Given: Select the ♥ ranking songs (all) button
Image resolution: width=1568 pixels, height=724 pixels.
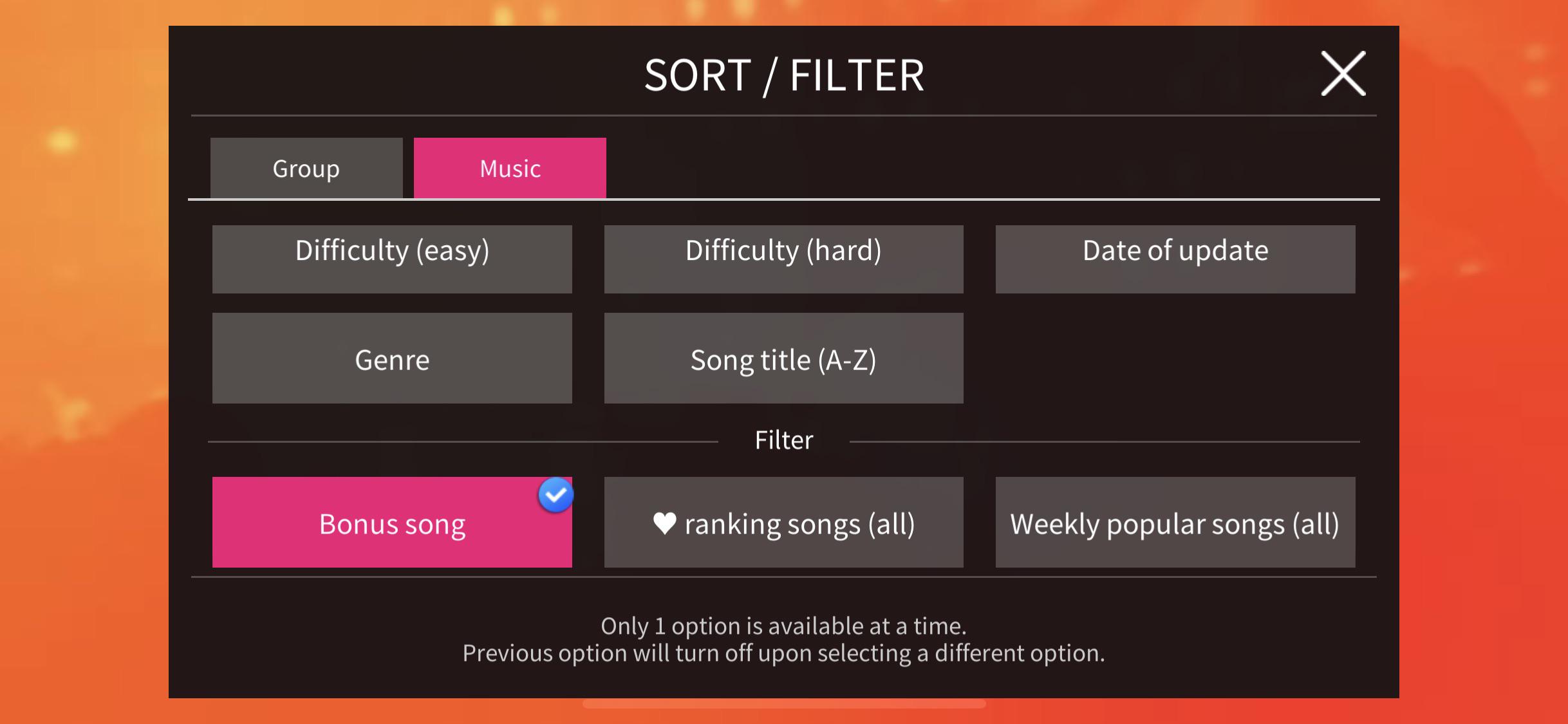Looking at the screenshot, I should pos(783,523).
